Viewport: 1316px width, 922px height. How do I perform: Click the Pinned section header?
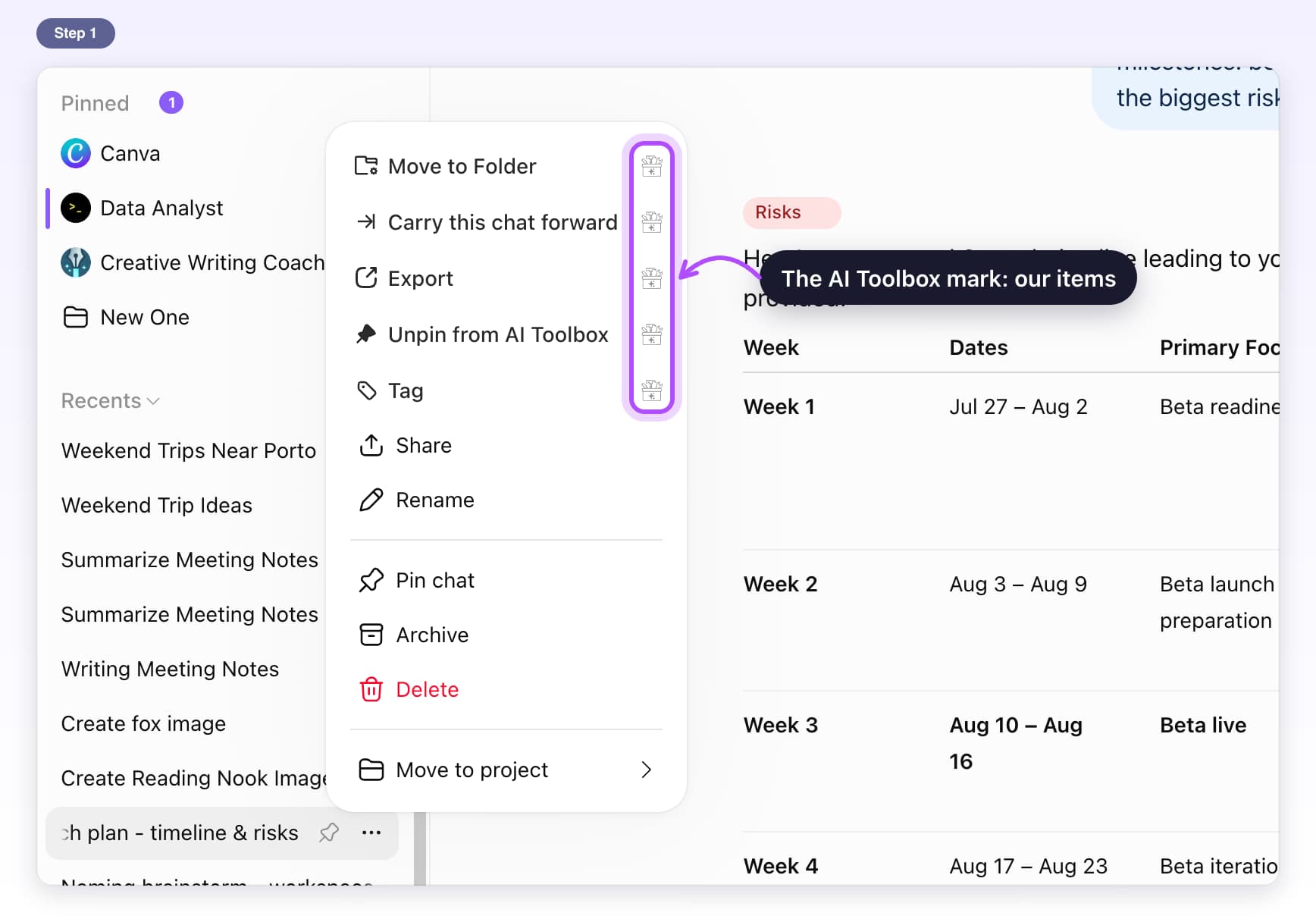[x=95, y=103]
